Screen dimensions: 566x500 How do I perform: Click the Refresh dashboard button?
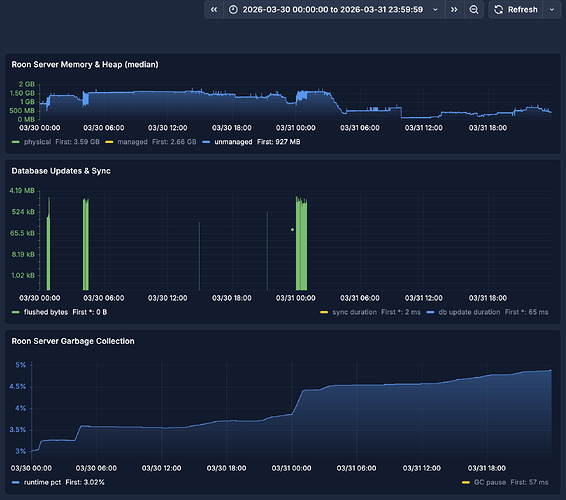click(516, 10)
